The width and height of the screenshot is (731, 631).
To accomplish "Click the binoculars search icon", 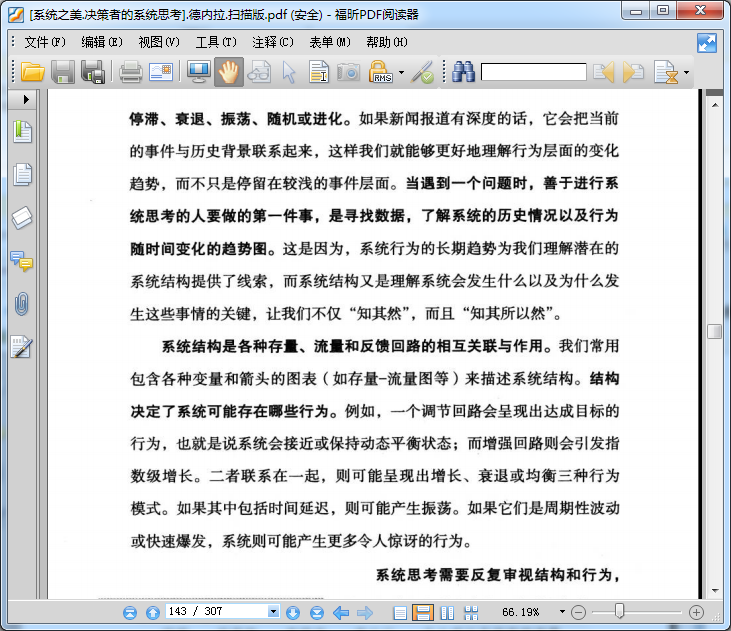I will [x=463, y=72].
